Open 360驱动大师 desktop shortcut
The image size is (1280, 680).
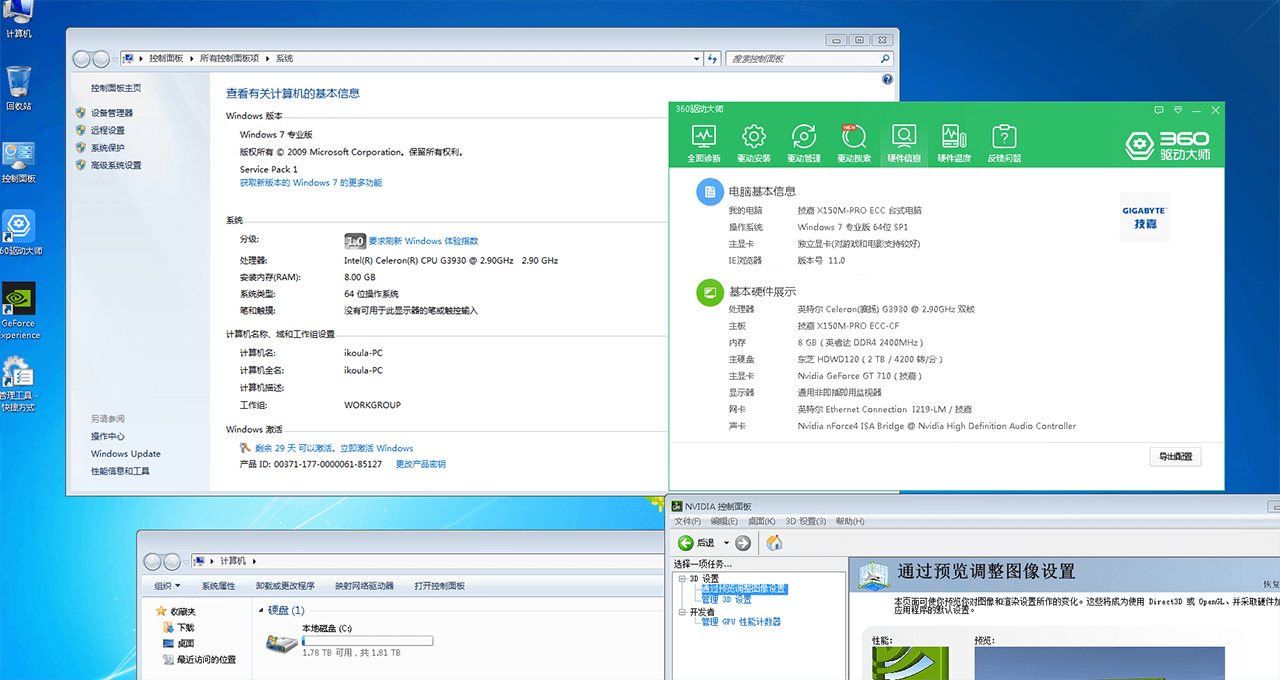pyautogui.click(x=18, y=232)
